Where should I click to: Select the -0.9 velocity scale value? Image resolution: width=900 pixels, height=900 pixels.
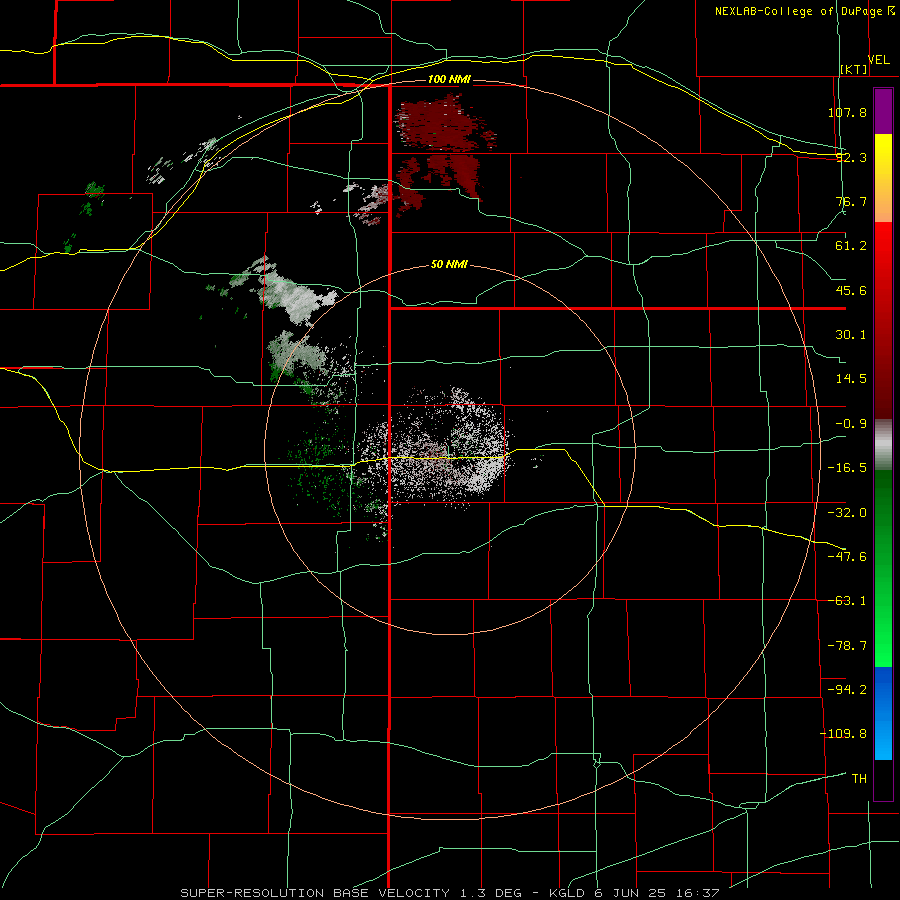coord(851,424)
